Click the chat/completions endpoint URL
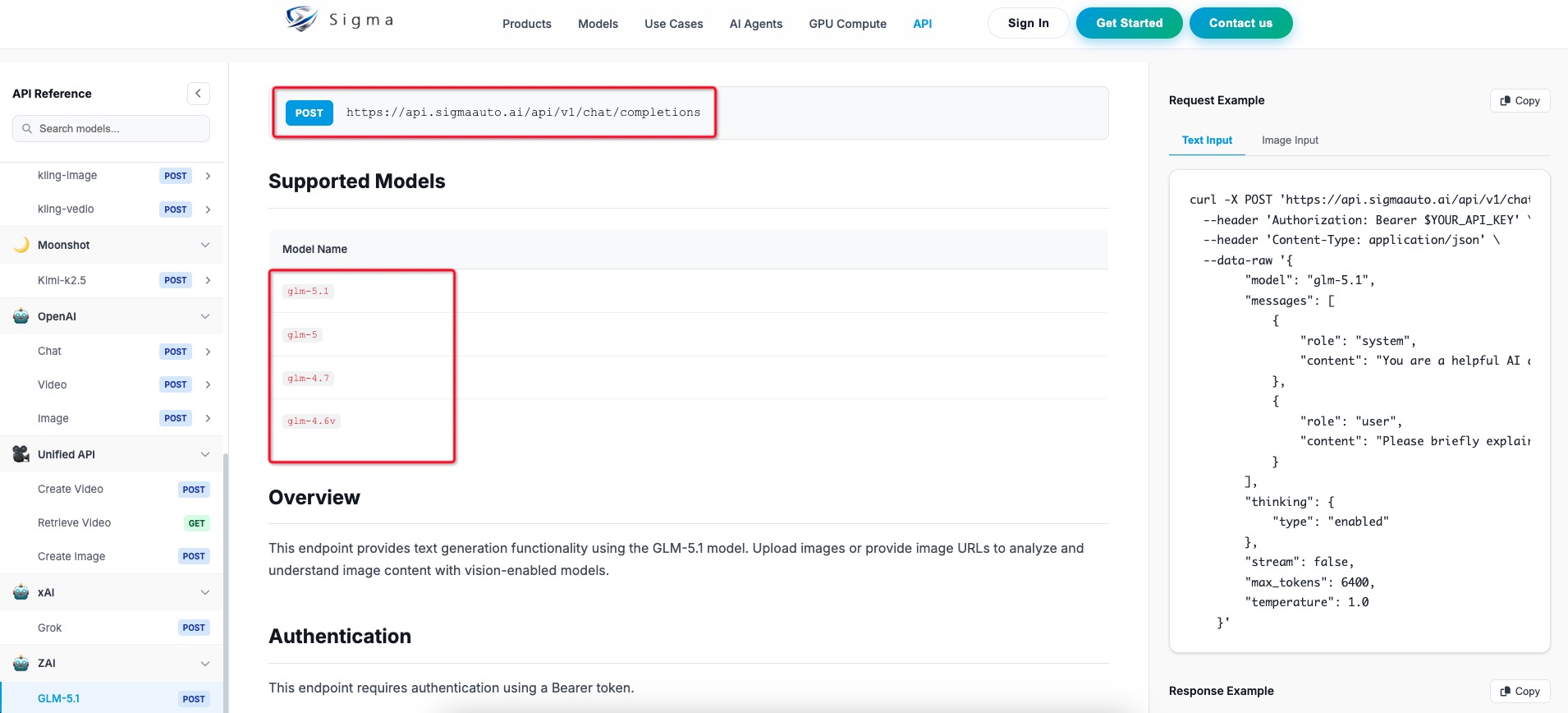 [523, 113]
